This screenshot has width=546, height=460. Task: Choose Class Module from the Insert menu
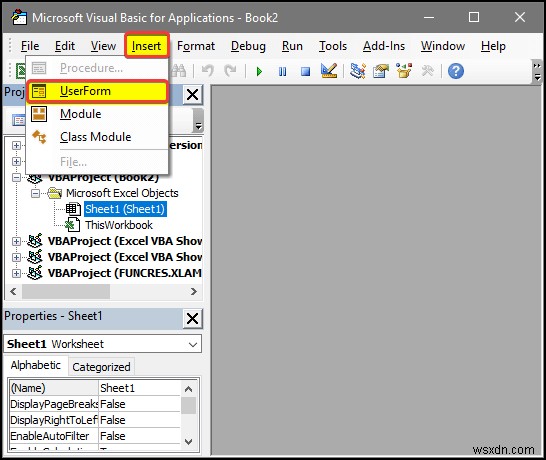98,137
